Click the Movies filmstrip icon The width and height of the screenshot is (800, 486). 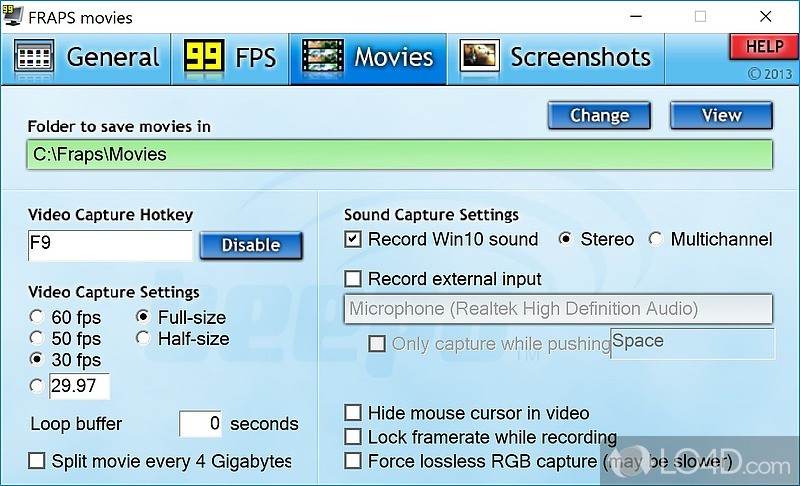pos(322,56)
